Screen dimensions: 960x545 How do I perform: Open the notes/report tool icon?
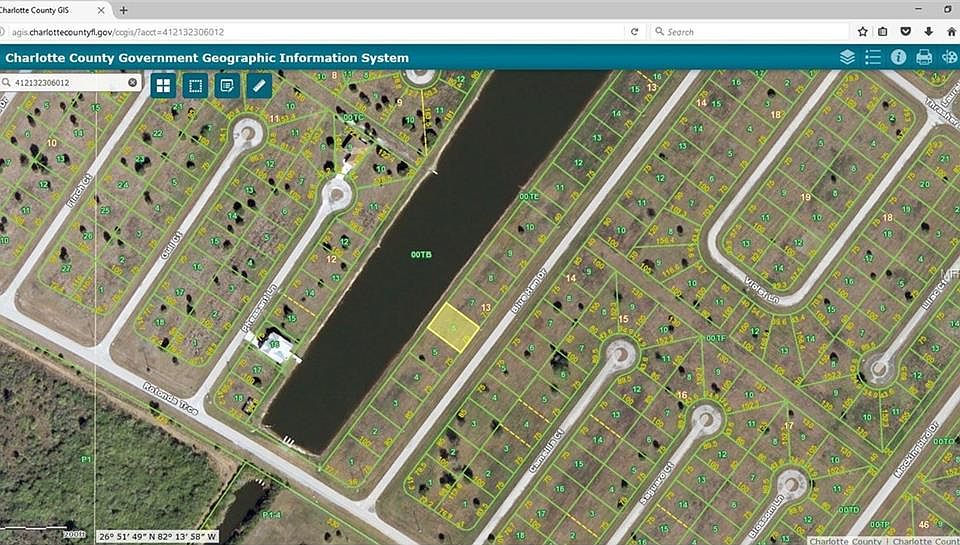coord(227,86)
